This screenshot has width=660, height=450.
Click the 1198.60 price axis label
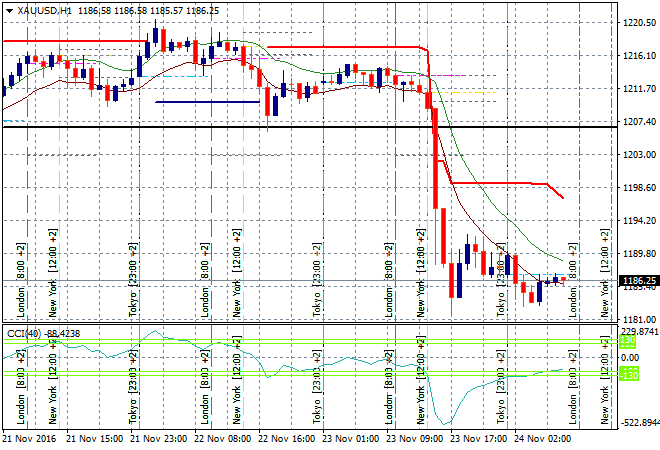click(637, 188)
